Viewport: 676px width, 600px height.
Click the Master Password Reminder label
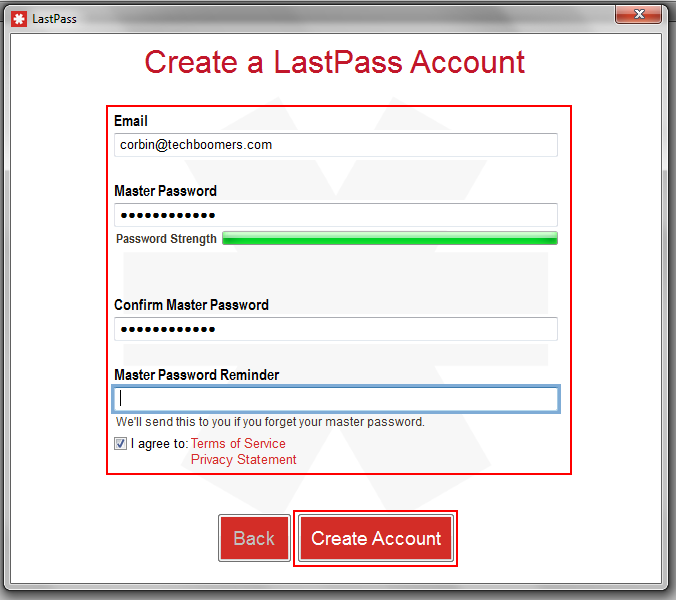[197, 375]
